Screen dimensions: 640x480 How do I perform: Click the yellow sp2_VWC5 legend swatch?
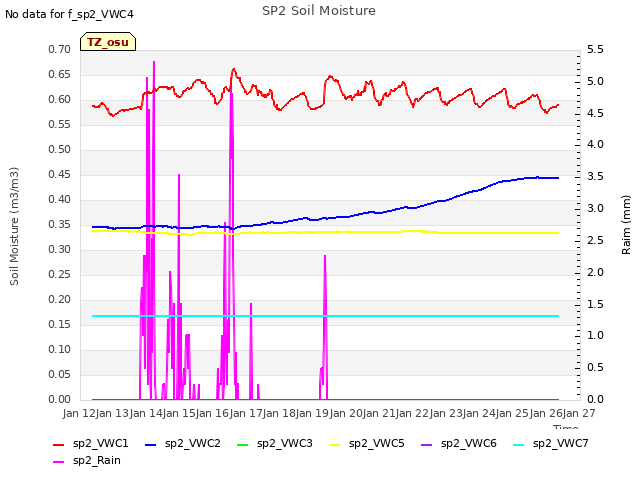[x=335, y=444]
